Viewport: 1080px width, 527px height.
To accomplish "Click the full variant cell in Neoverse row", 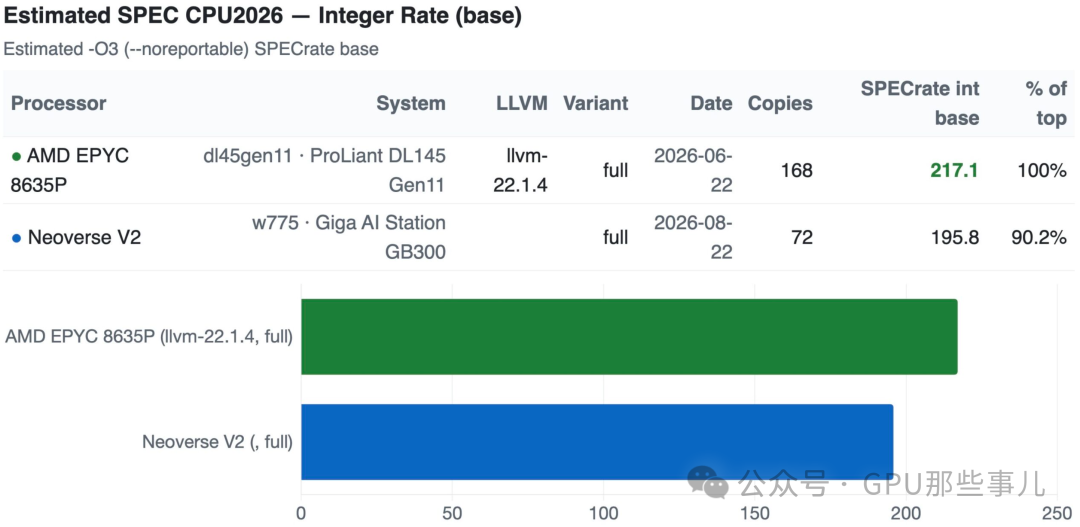I will pyautogui.click(x=615, y=238).
